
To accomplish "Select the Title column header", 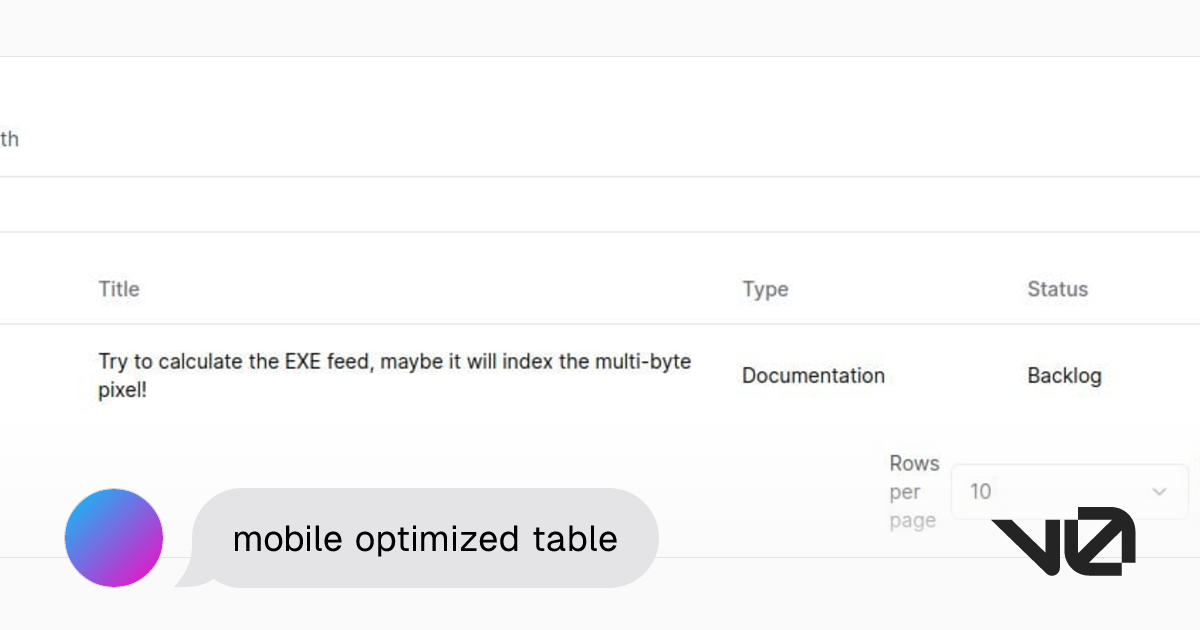I will [118, 289].
